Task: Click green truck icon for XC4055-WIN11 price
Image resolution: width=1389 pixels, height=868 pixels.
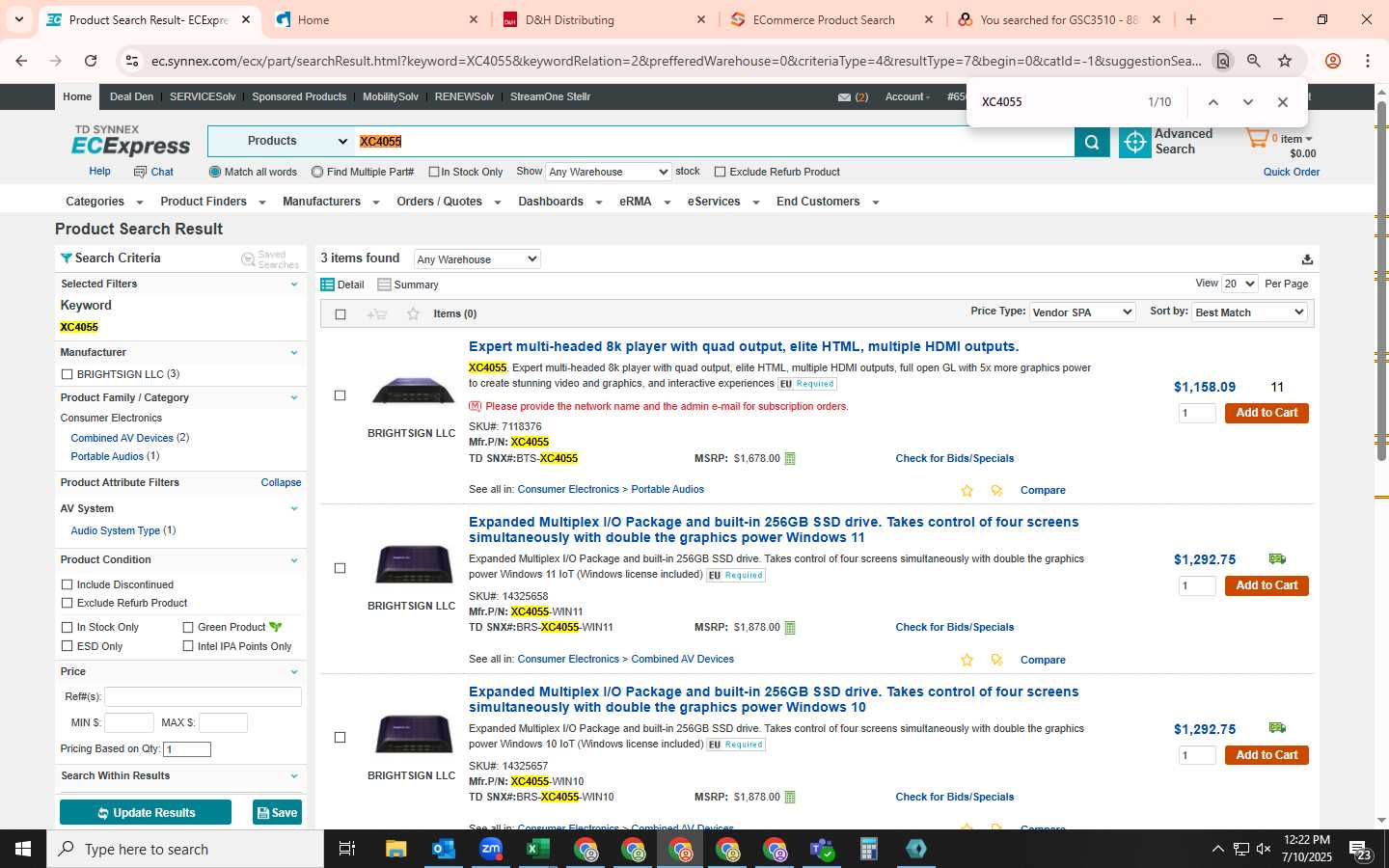Action: [1277, 558]
